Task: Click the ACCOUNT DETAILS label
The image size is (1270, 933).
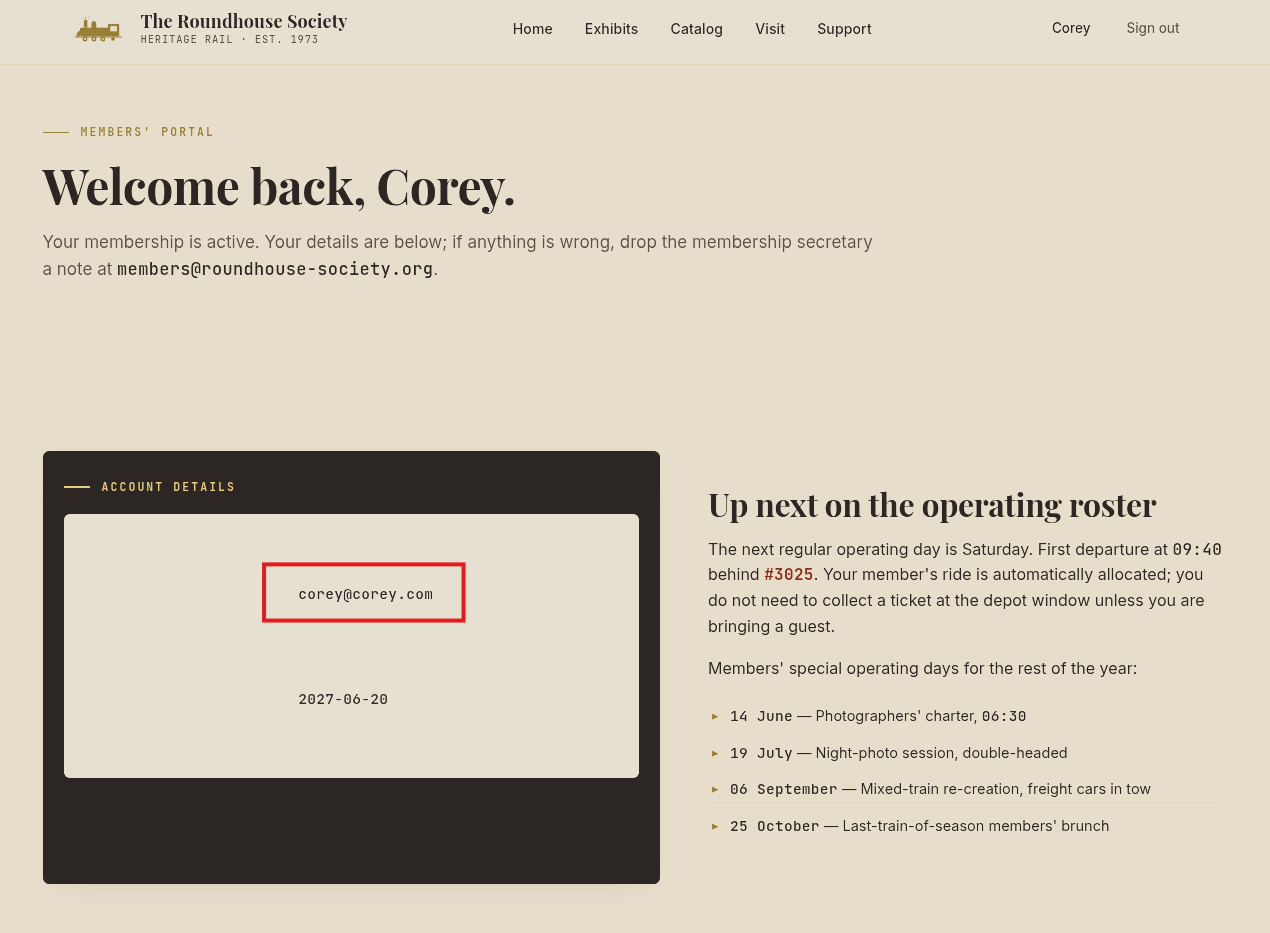Action: (x=168, y=487)
